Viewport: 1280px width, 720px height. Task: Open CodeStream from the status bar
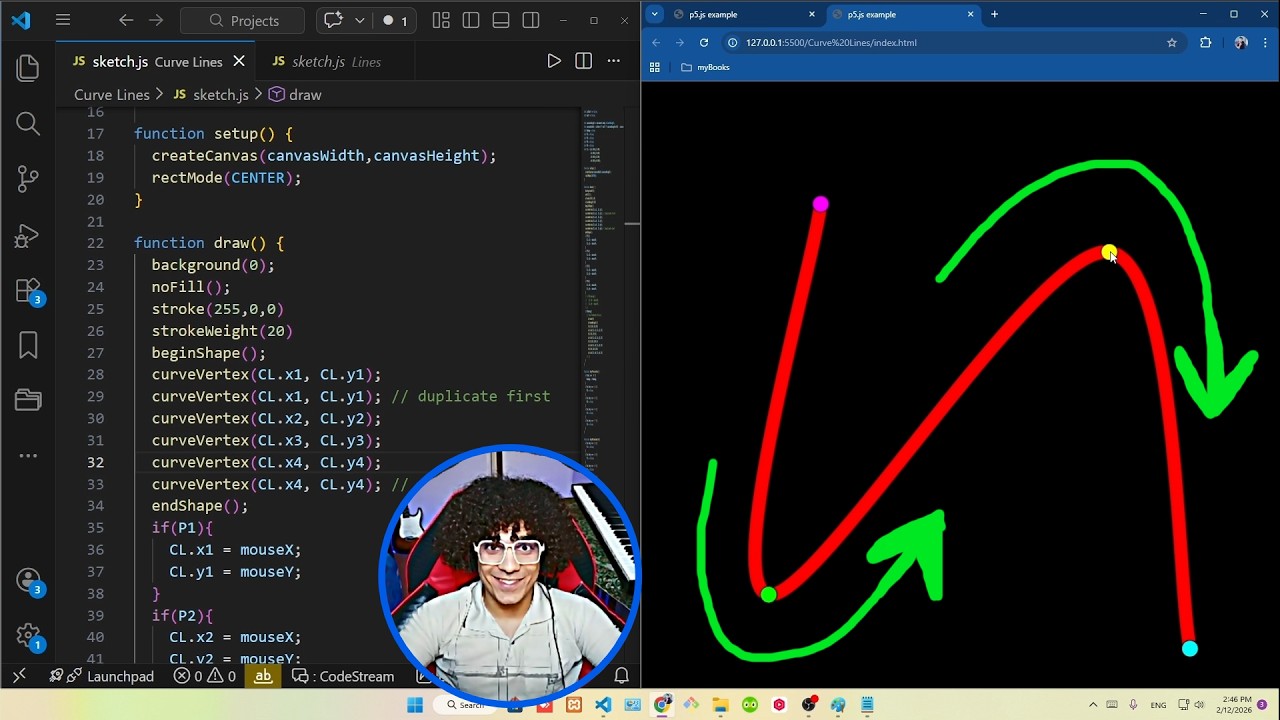coord(344,676)
